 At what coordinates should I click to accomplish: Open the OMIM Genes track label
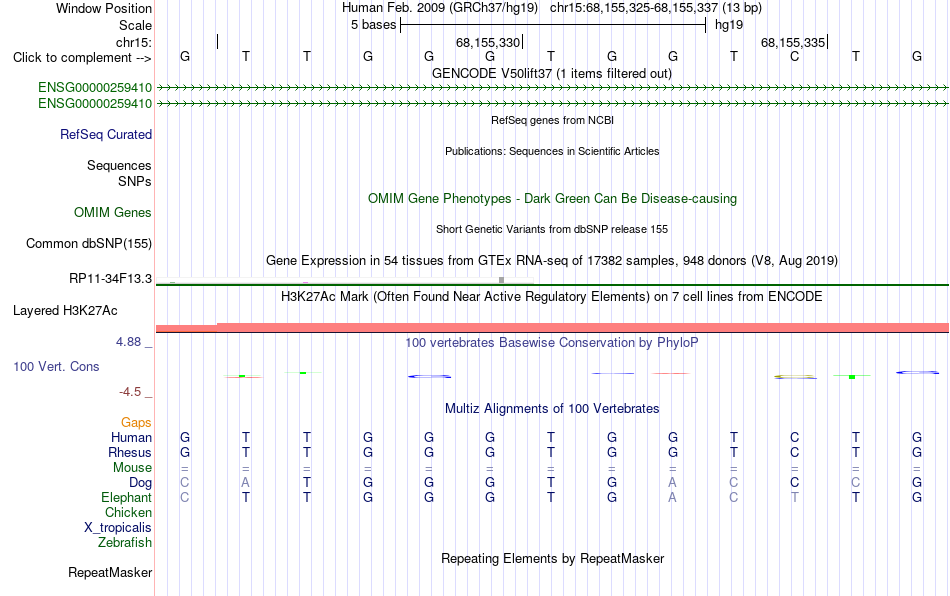pyautogui.click(x=113, y=213)
